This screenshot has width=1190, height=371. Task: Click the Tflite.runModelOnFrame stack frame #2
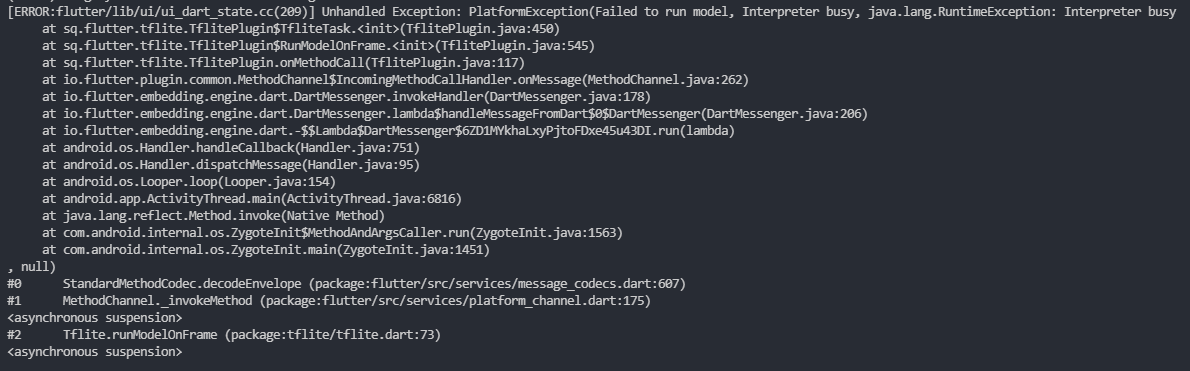click(224, 335)
